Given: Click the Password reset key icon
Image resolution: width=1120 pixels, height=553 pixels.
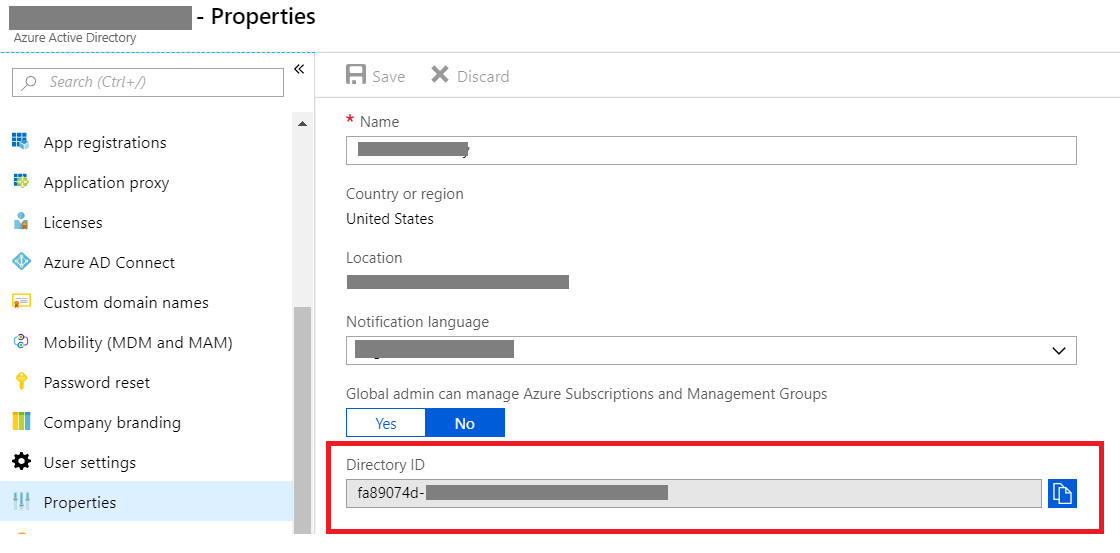Looking at the screenshot, I should click(21, 382).
